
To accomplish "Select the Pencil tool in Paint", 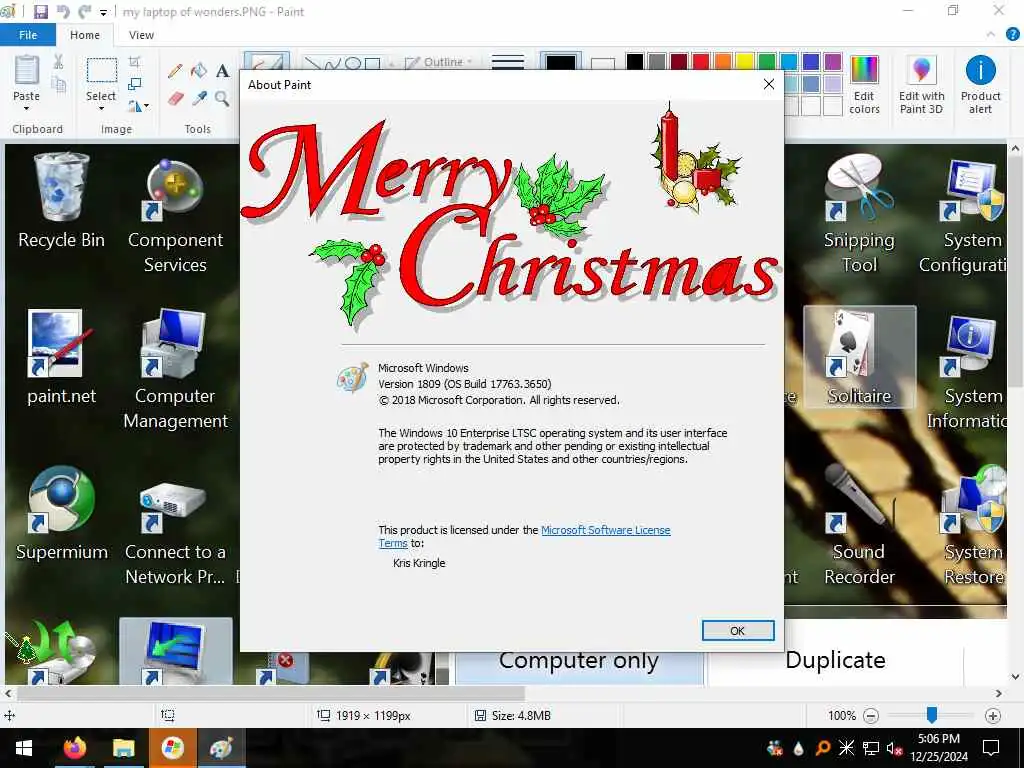I will pyautogui.click(x=174, y=71).
